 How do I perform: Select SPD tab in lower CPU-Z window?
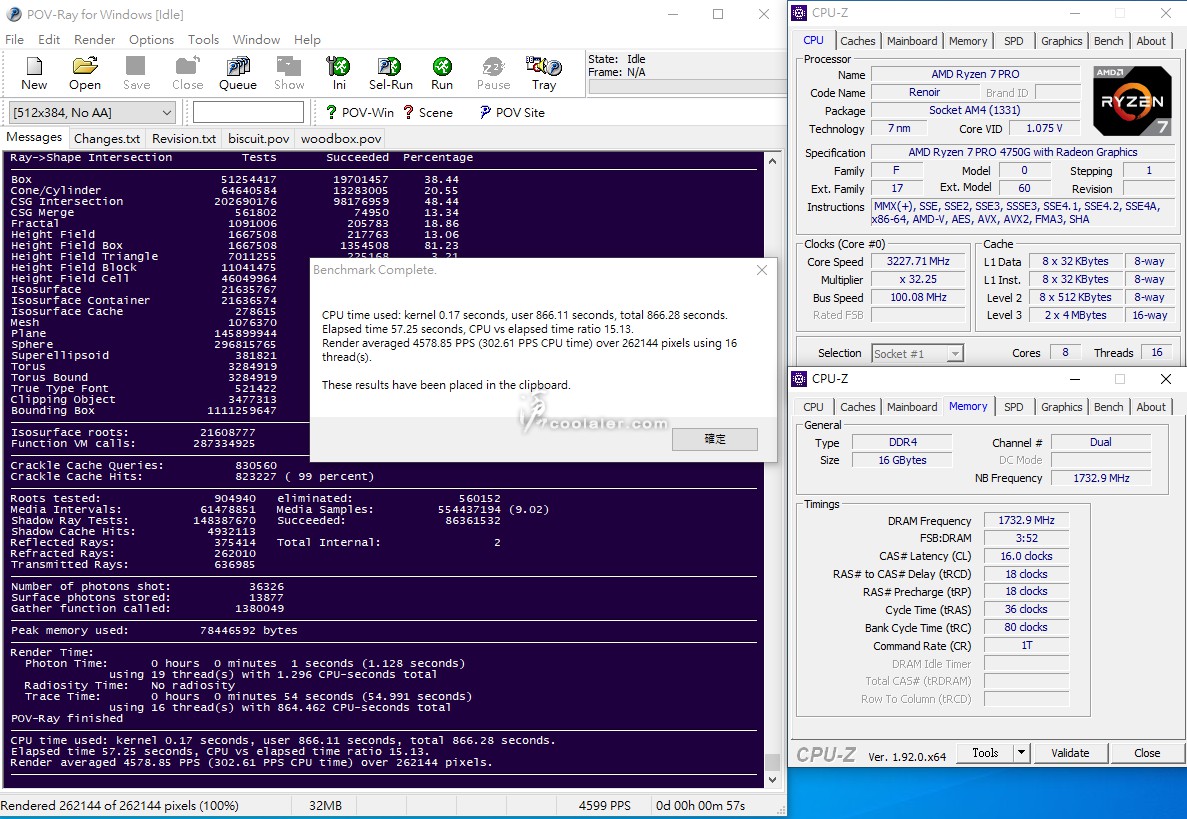1014,406
